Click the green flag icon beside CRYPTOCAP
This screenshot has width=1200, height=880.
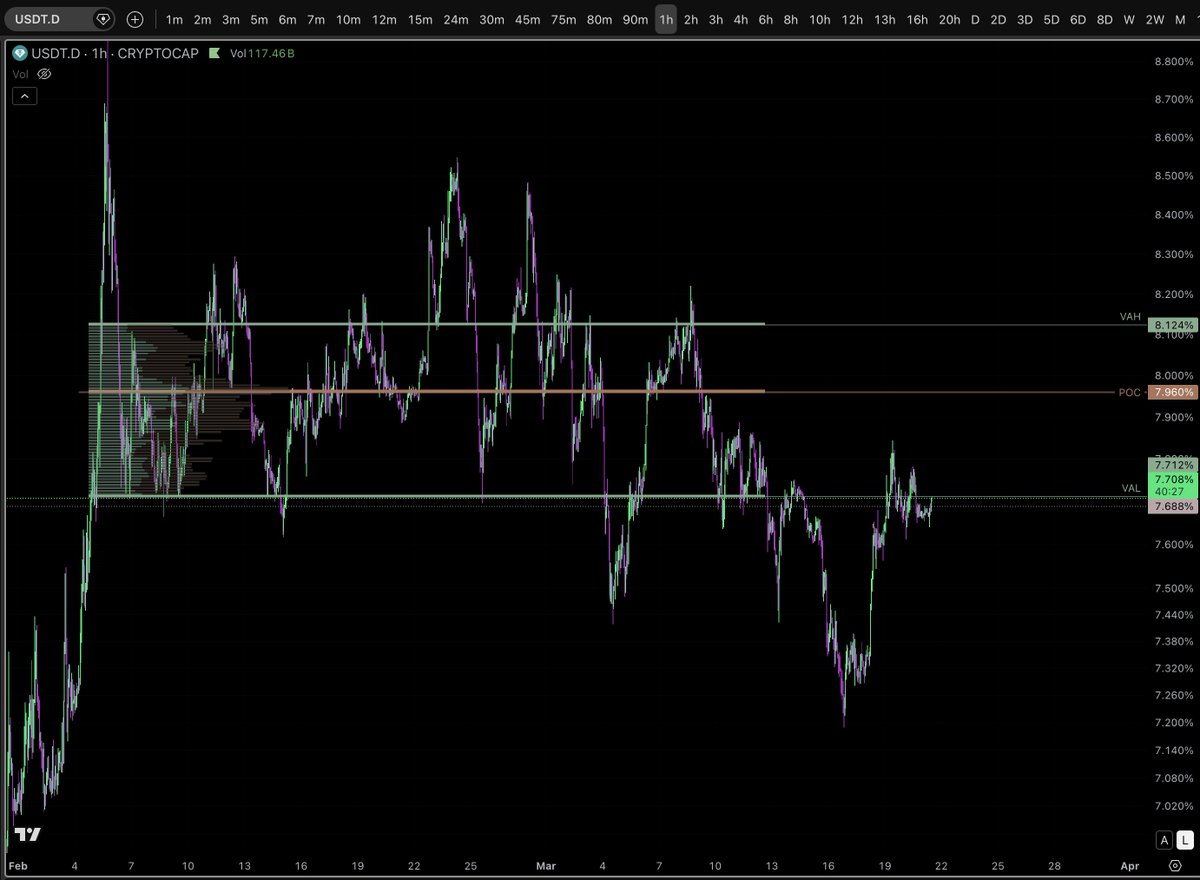[214, 54]
